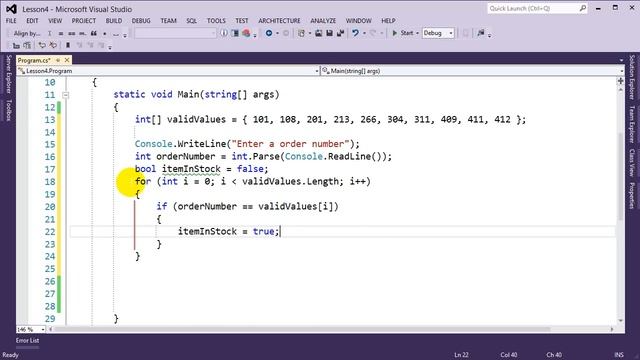Save the file with the Save icon
The height and width of the screenshot is (360, 640).
(329, 33)
